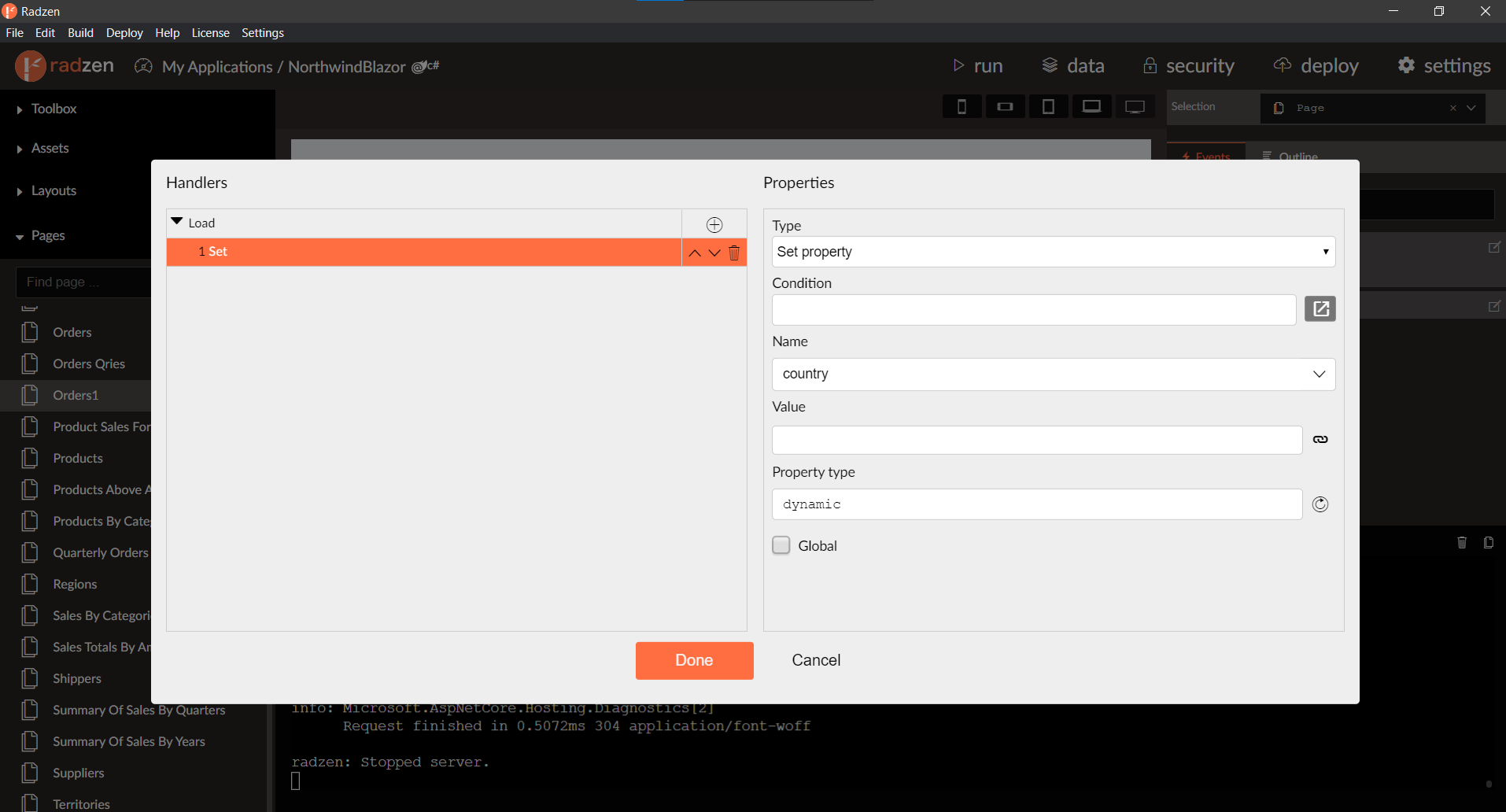
Task: Click the Property type refresh icon
Action: pyautogui.click(x=1320, y=504)
